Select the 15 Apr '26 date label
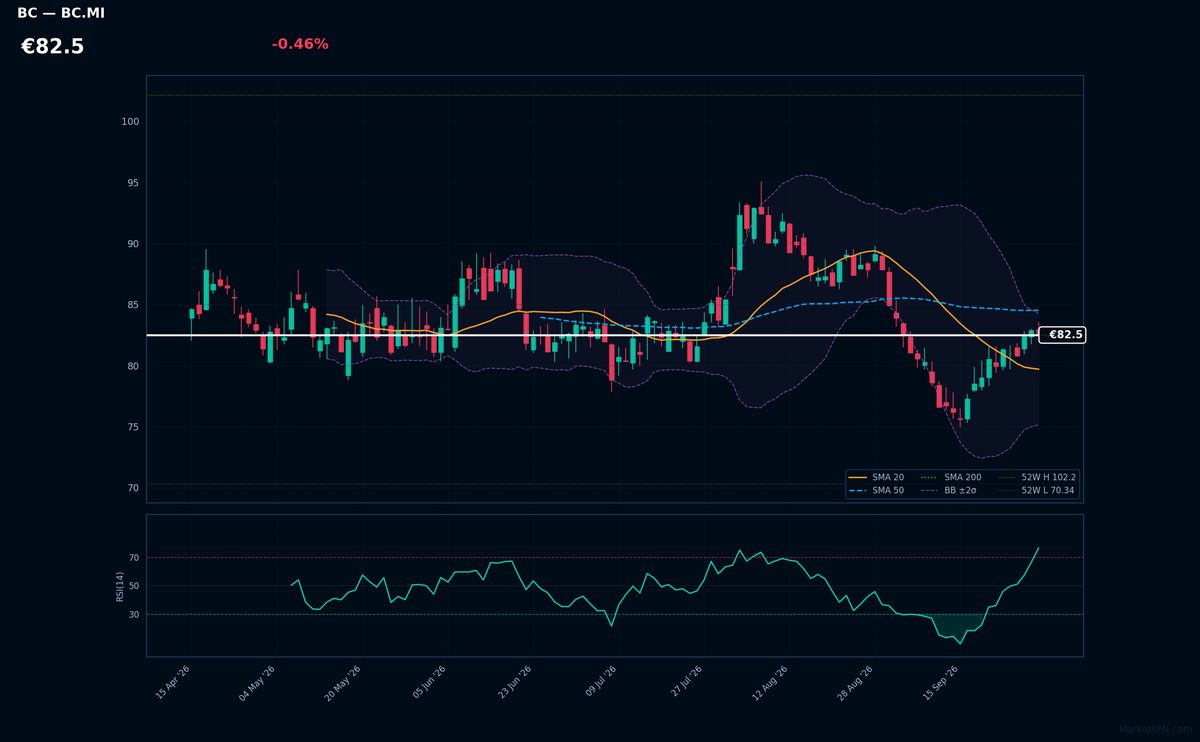1200x742 pixels. tap(173, 683)
